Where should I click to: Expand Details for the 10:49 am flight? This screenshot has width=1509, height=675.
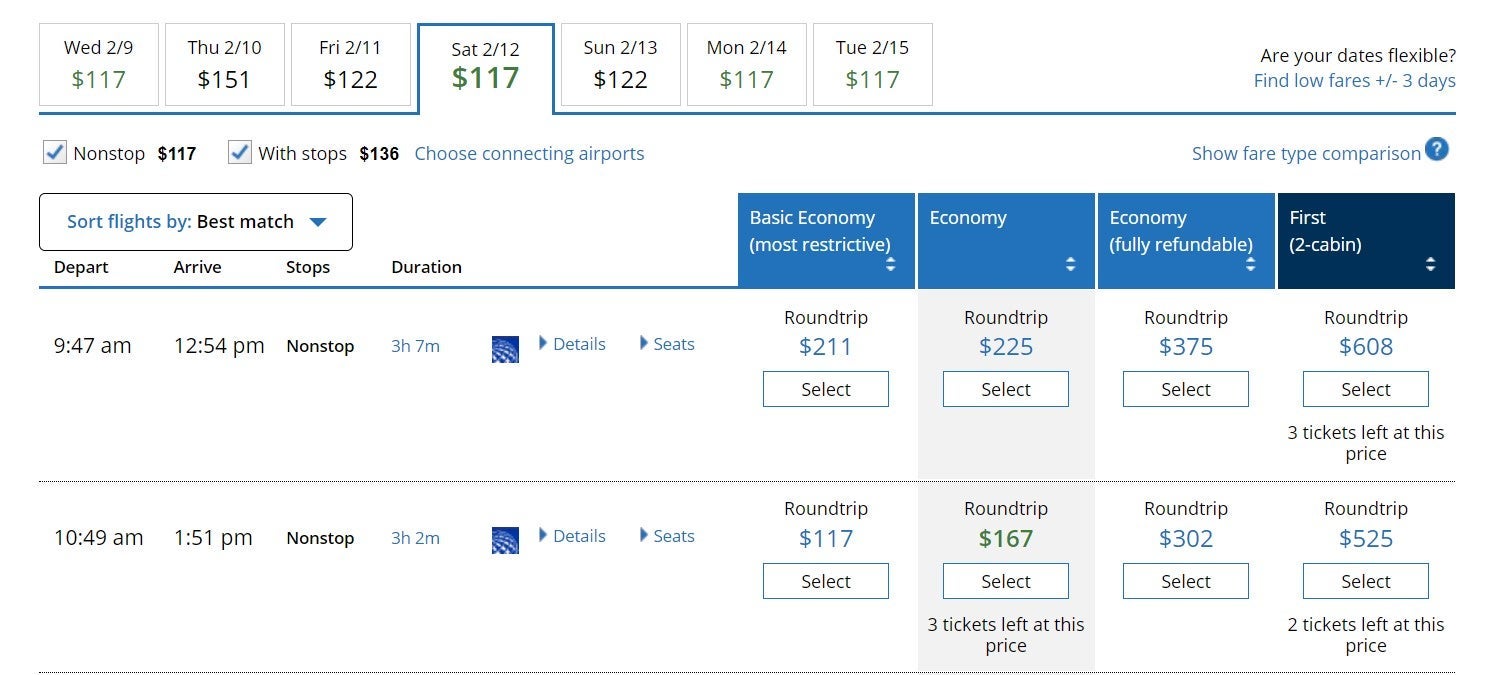click(572, 536)
